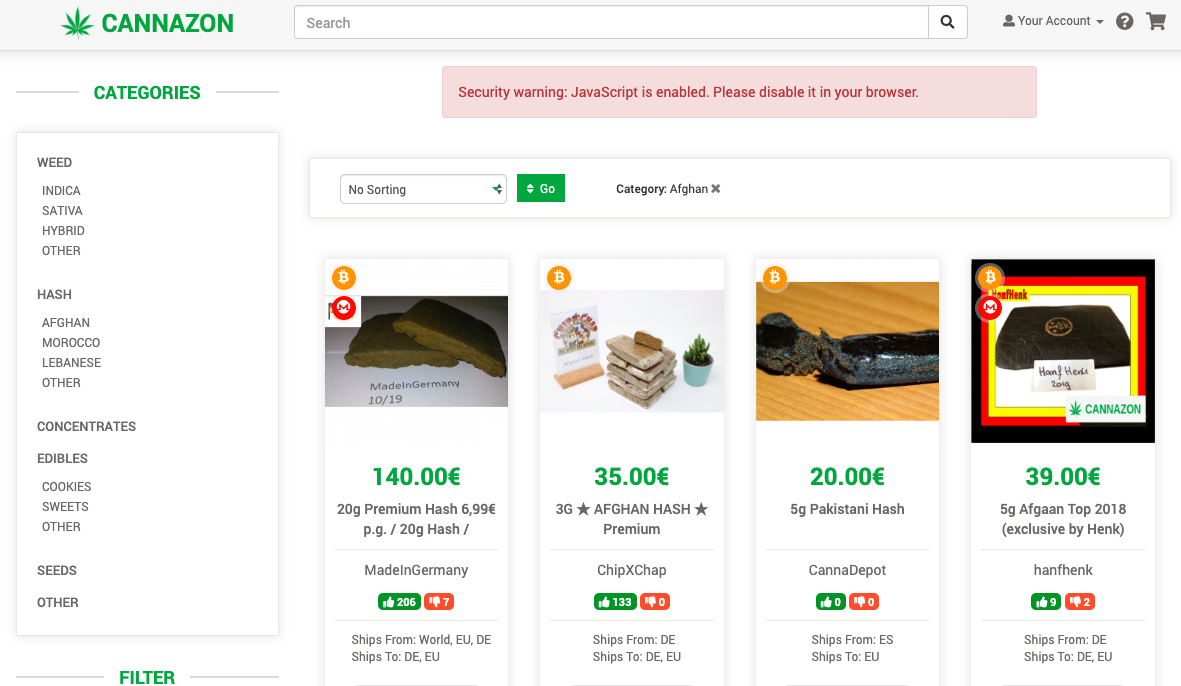The image size is (1181, 686).
Task: Open 5g Afgaan Top 2018 product image
Action: click(x=1063, y=351)
